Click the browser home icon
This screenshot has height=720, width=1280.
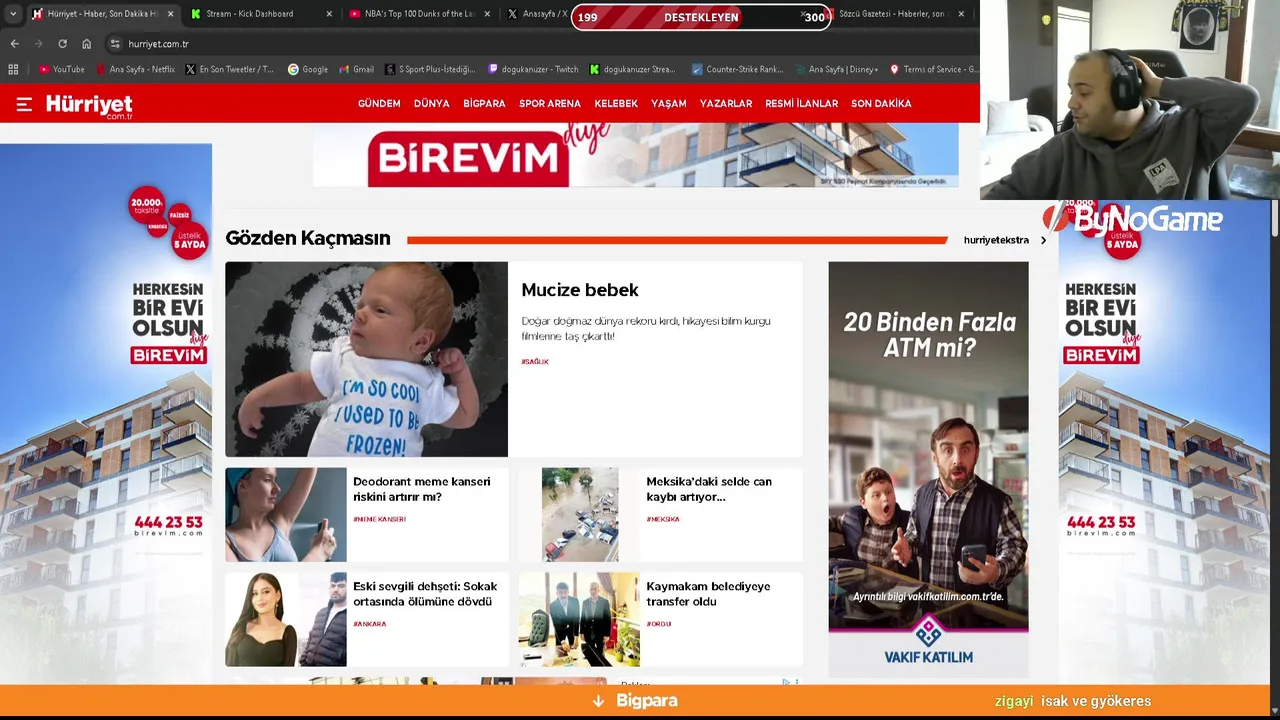(x=86, y=44)
